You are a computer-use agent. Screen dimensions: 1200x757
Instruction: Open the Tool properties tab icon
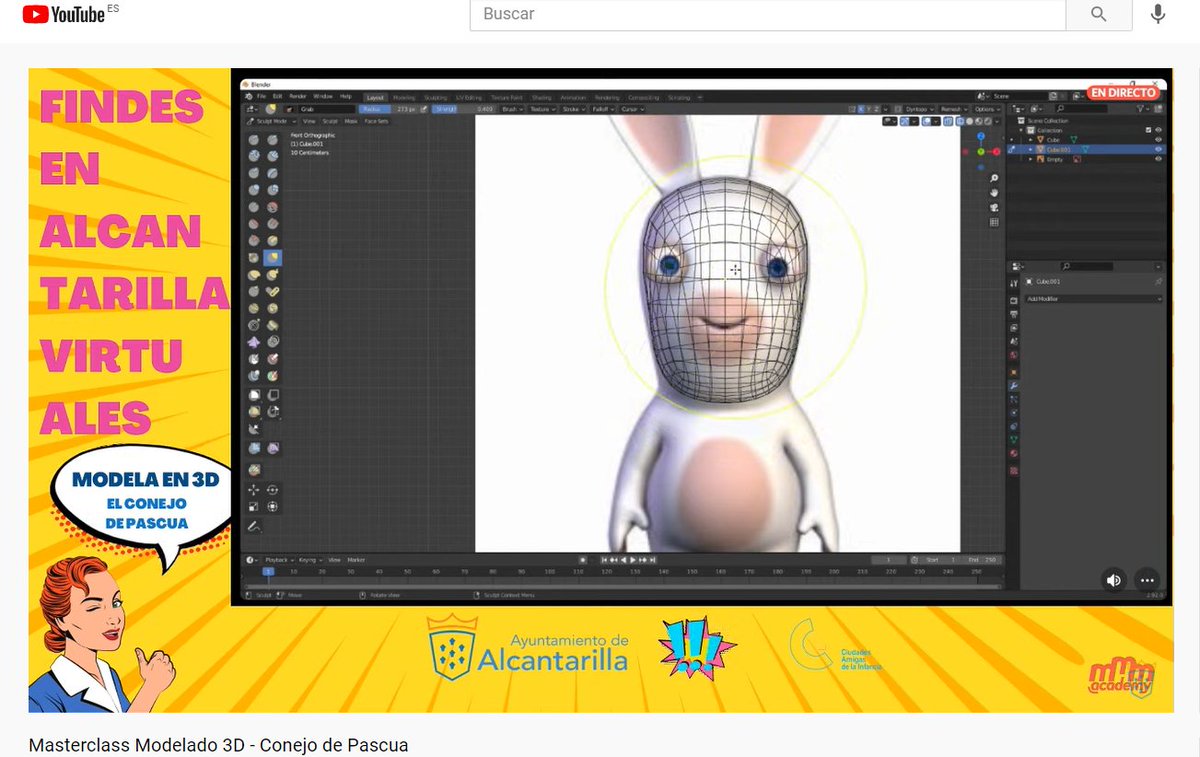[x=1014, y=284]
